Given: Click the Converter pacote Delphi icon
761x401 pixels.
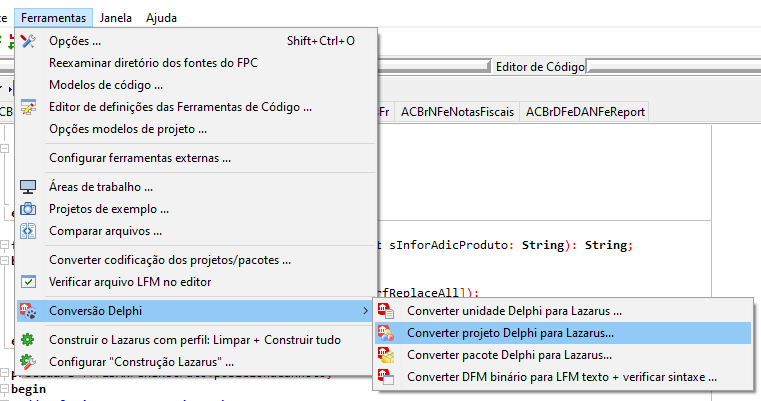Looking at the screenshot, I should pyautogui.click(x=386, y=355).
